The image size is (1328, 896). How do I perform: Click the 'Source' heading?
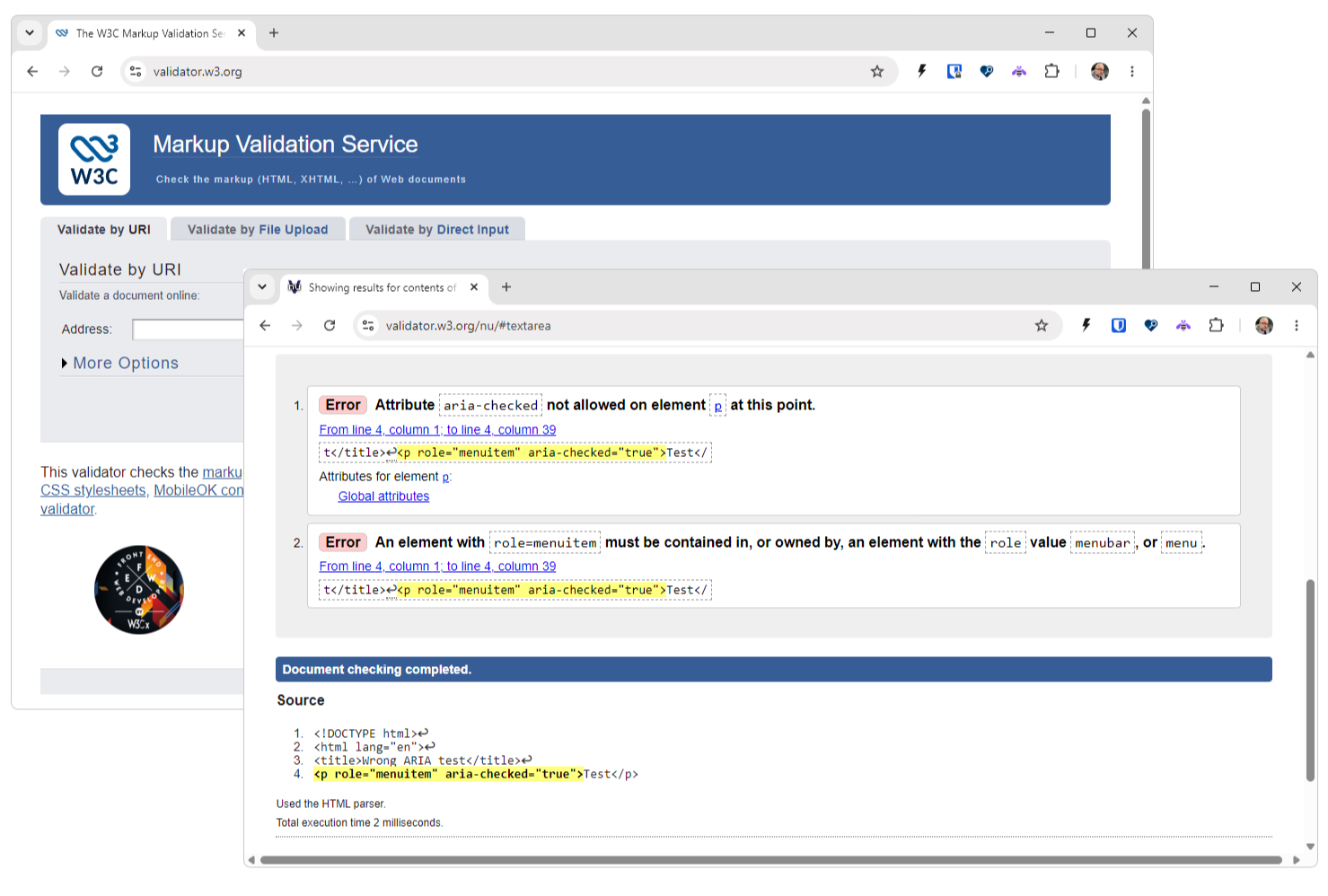pyautogui.click(x=301, y=700)
